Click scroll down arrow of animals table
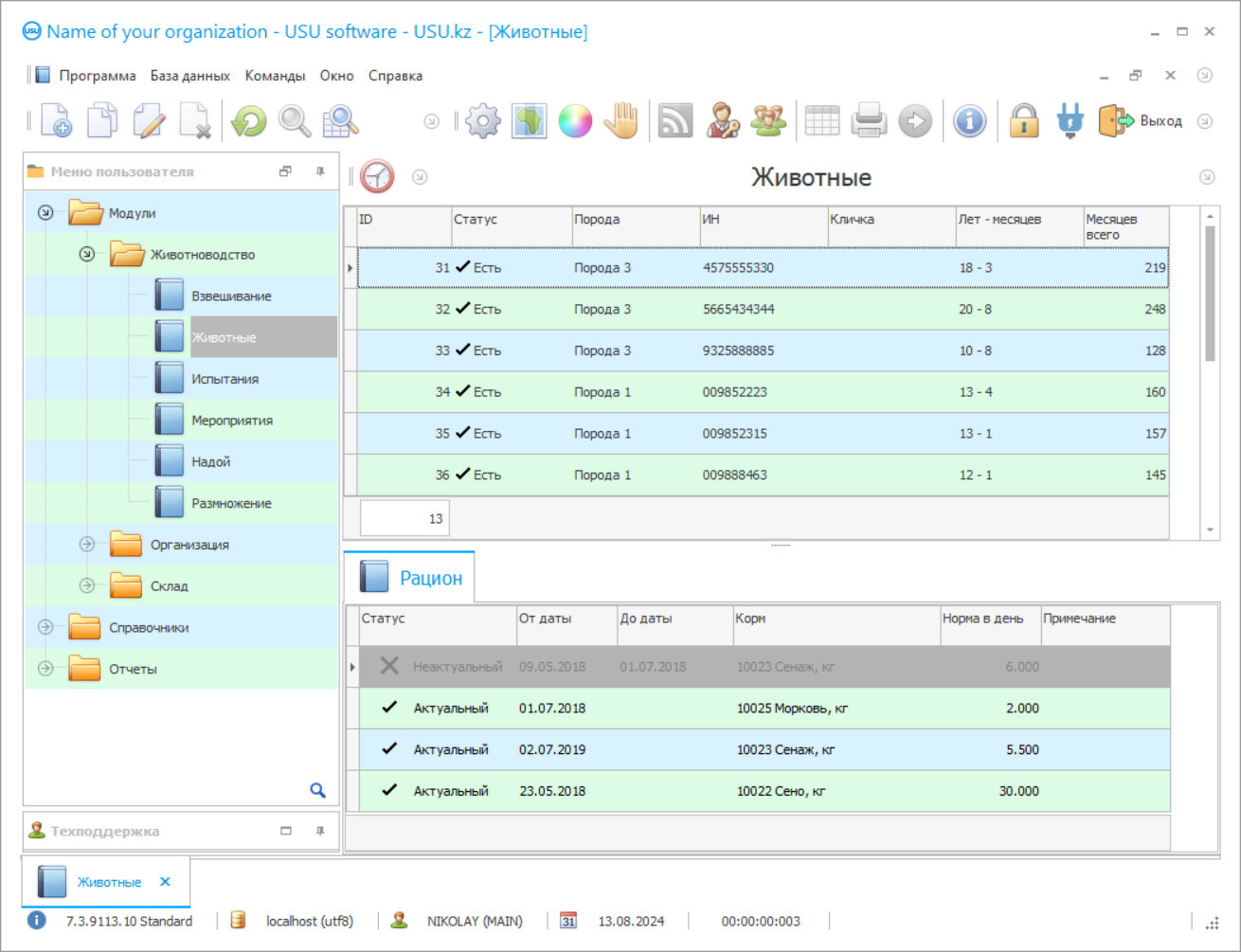 point(1210,530)
